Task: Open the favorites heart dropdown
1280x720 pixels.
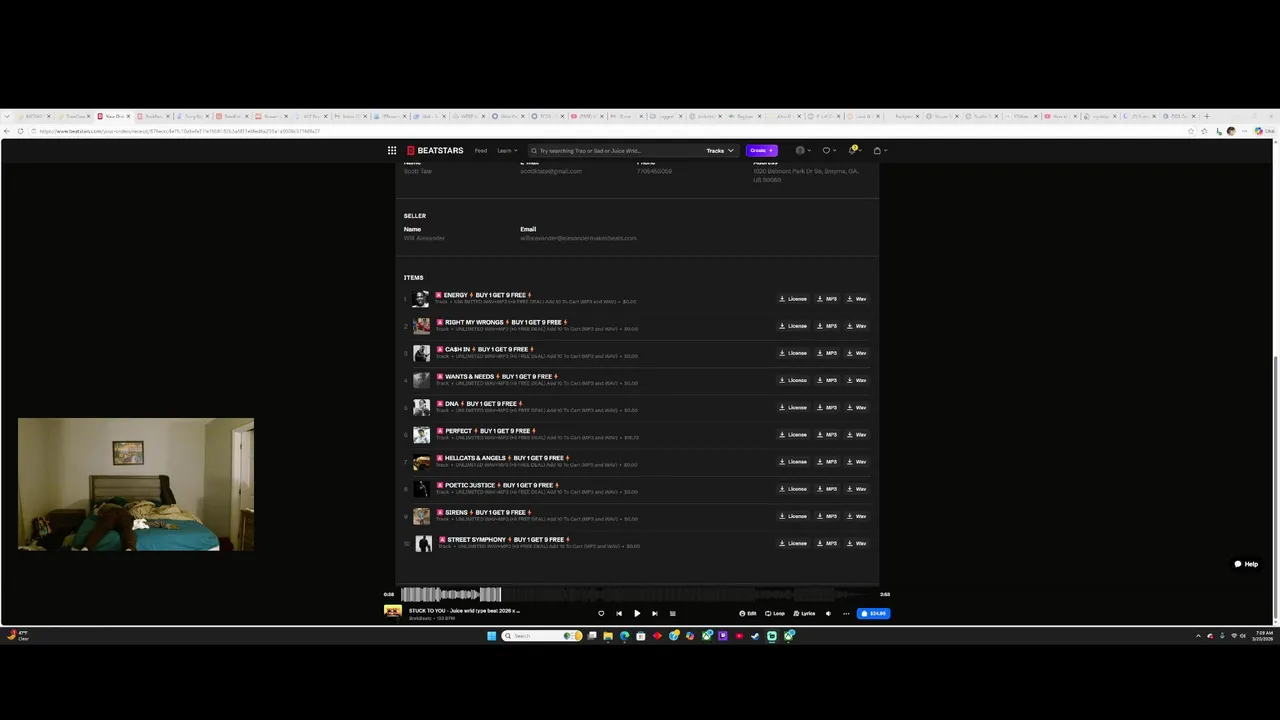Action: [828, 150]
